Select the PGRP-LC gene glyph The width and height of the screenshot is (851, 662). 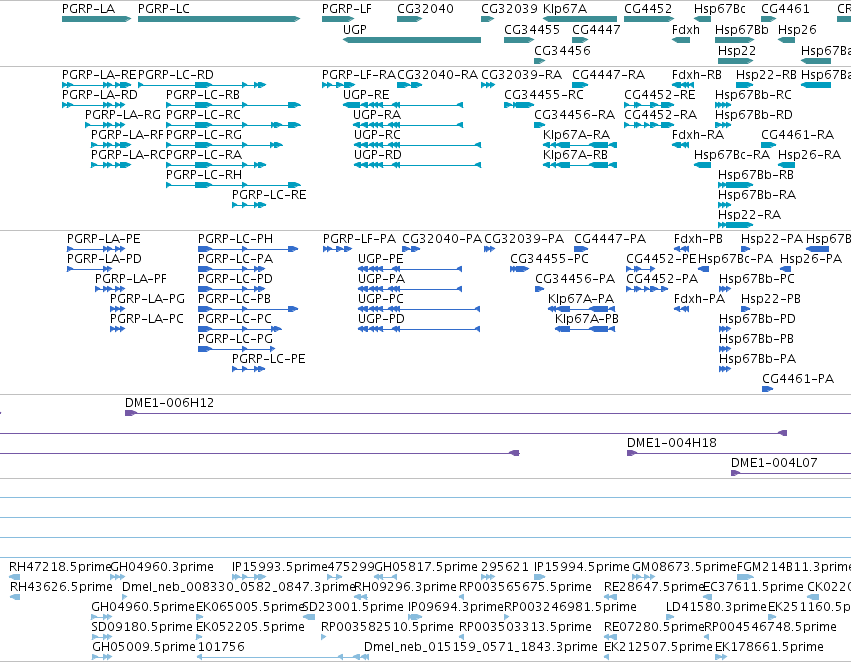219,19
